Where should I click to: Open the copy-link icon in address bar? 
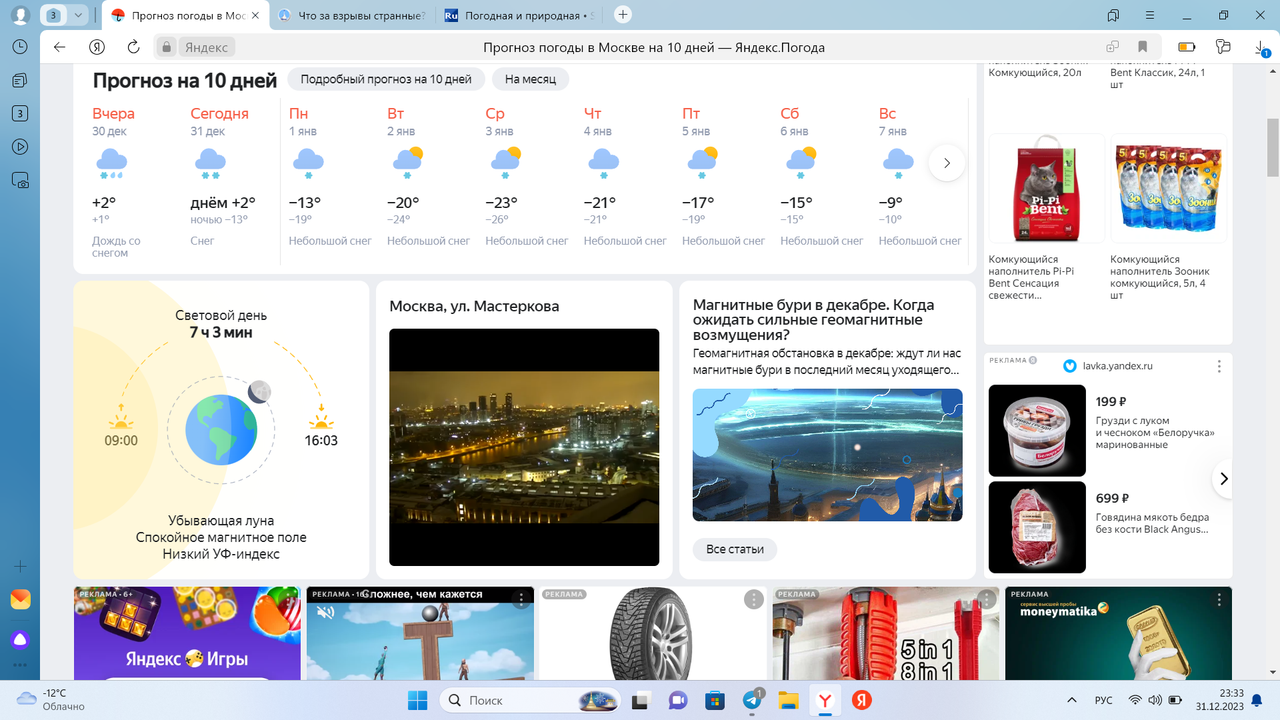[x=1112, y=47]
